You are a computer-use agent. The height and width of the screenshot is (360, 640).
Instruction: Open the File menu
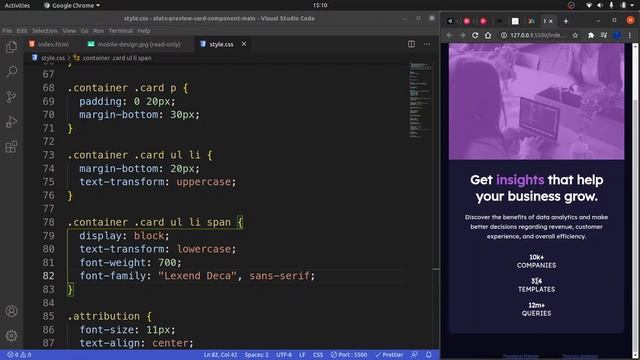[7, 31]
